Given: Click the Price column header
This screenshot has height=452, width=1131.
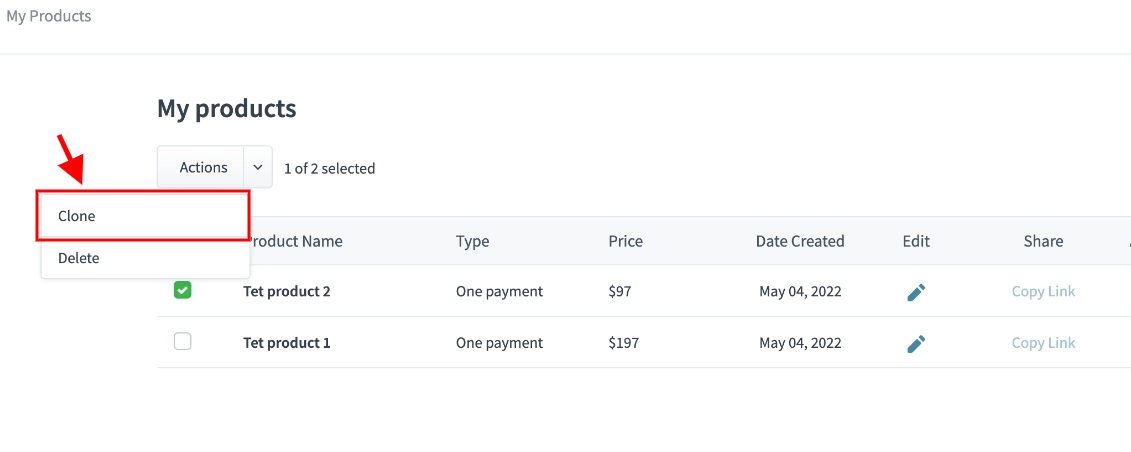Looking at the screenshot, I should [x=625, y=241].
